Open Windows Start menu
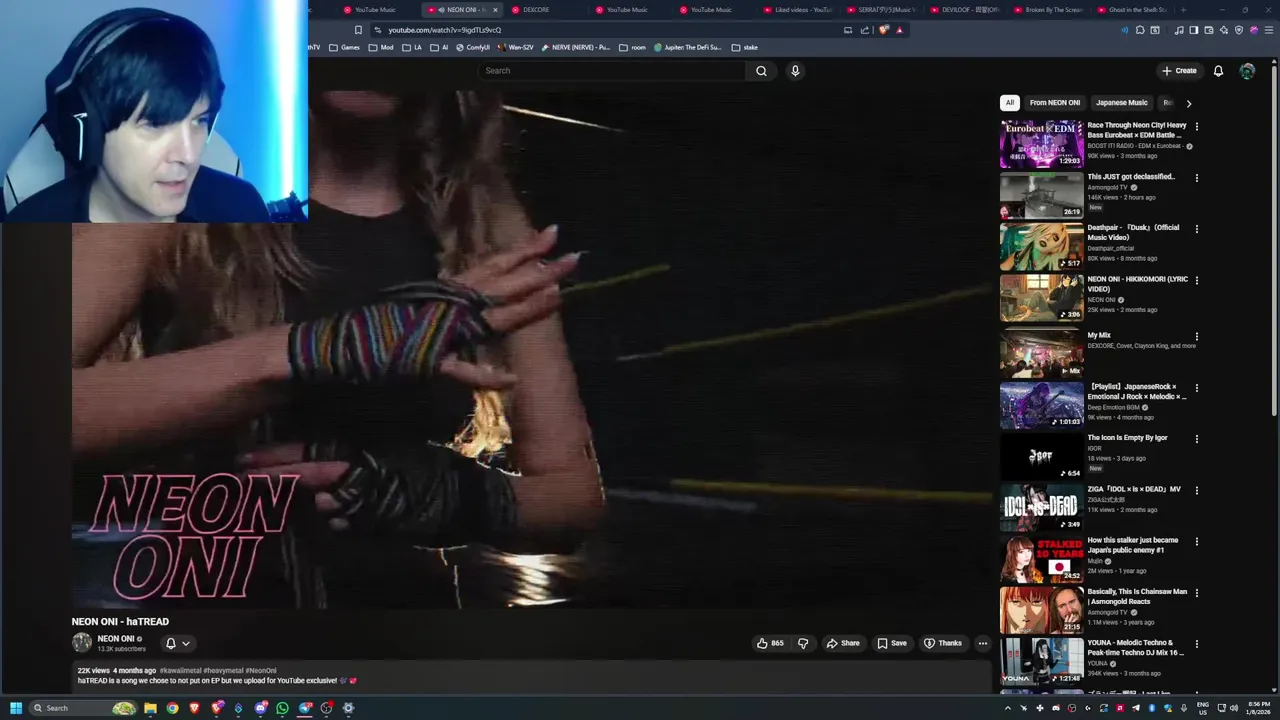Screen dimensions: 1280x720 [x=16, y=708]
